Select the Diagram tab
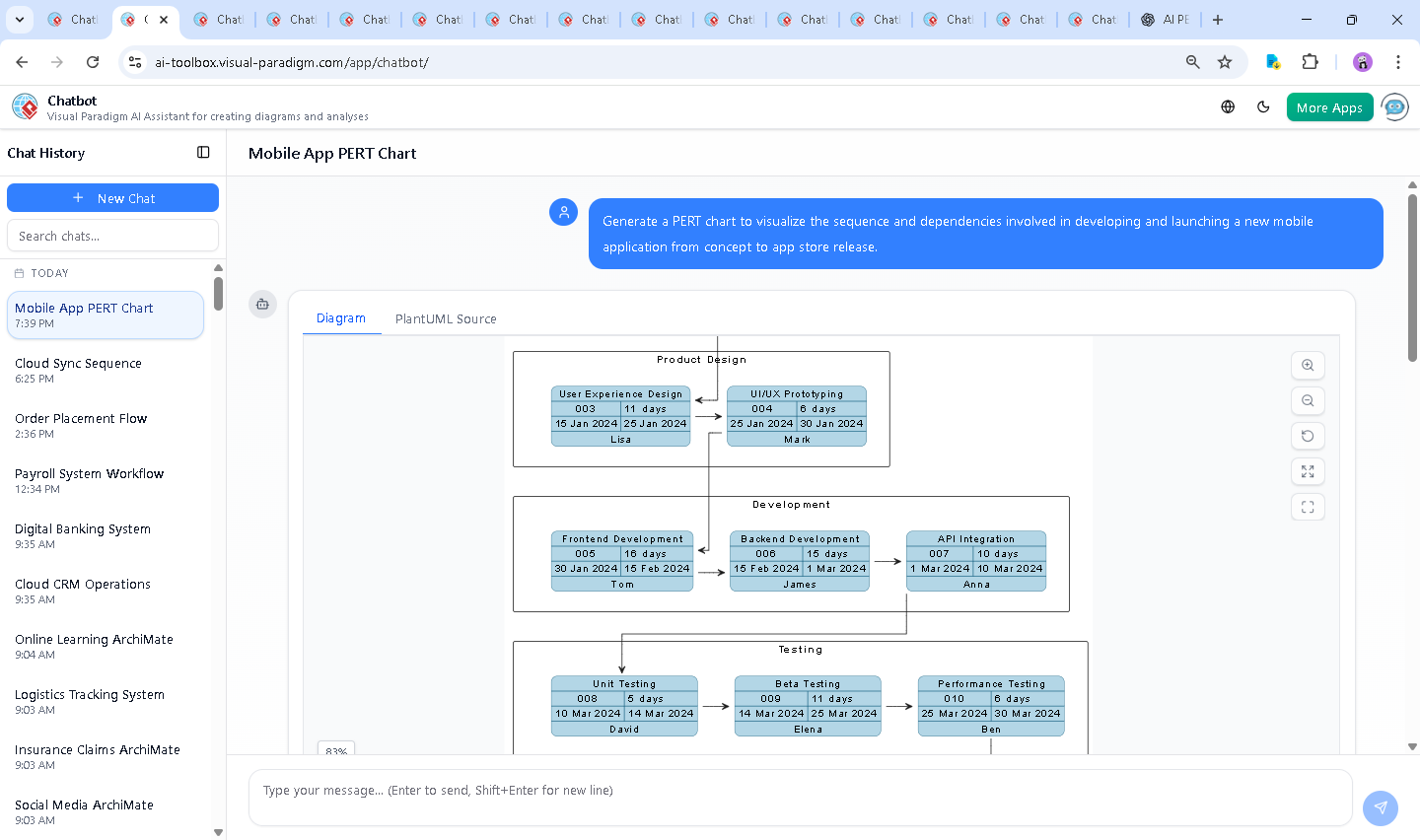 341,318
